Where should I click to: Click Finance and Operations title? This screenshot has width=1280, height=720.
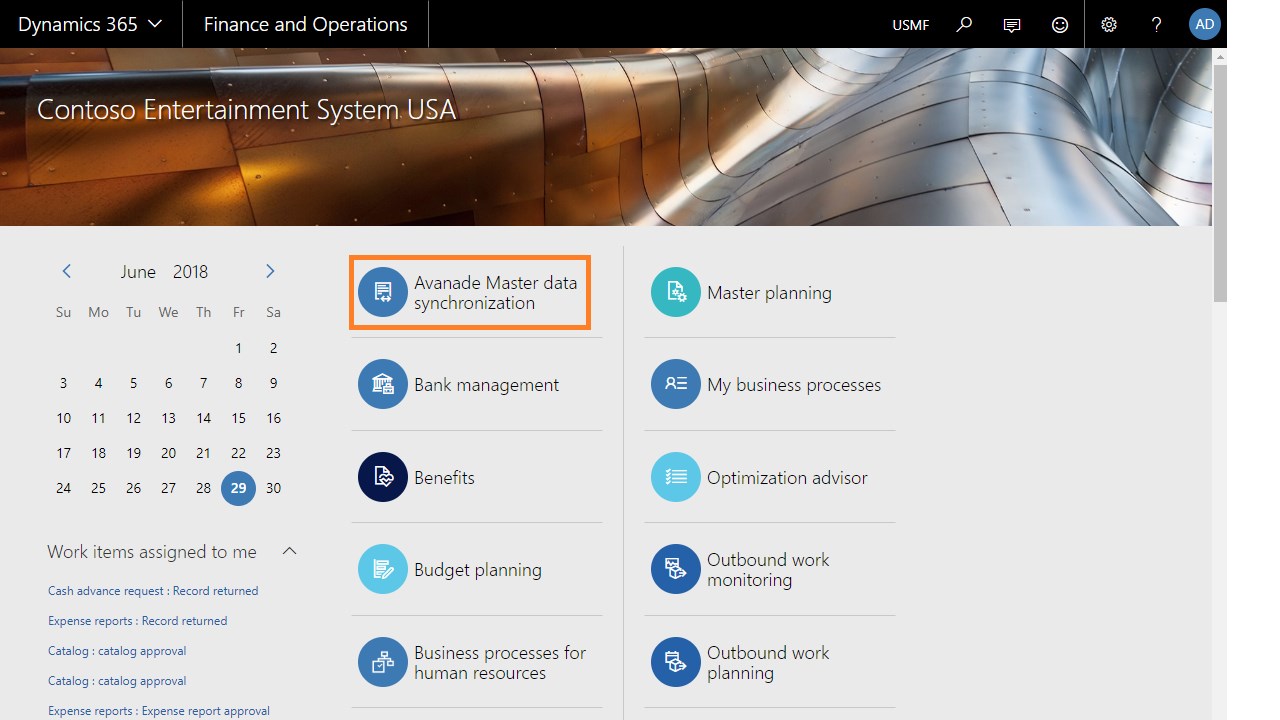coord(305,24)
